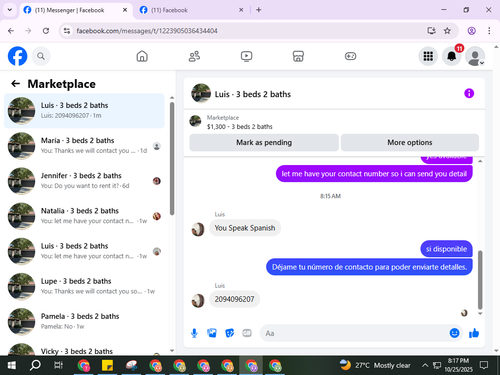Viewport: 500px width, 375px height.
Task: Open Vicky - 3 beds 2 baths chat
Action: (84, 349)
